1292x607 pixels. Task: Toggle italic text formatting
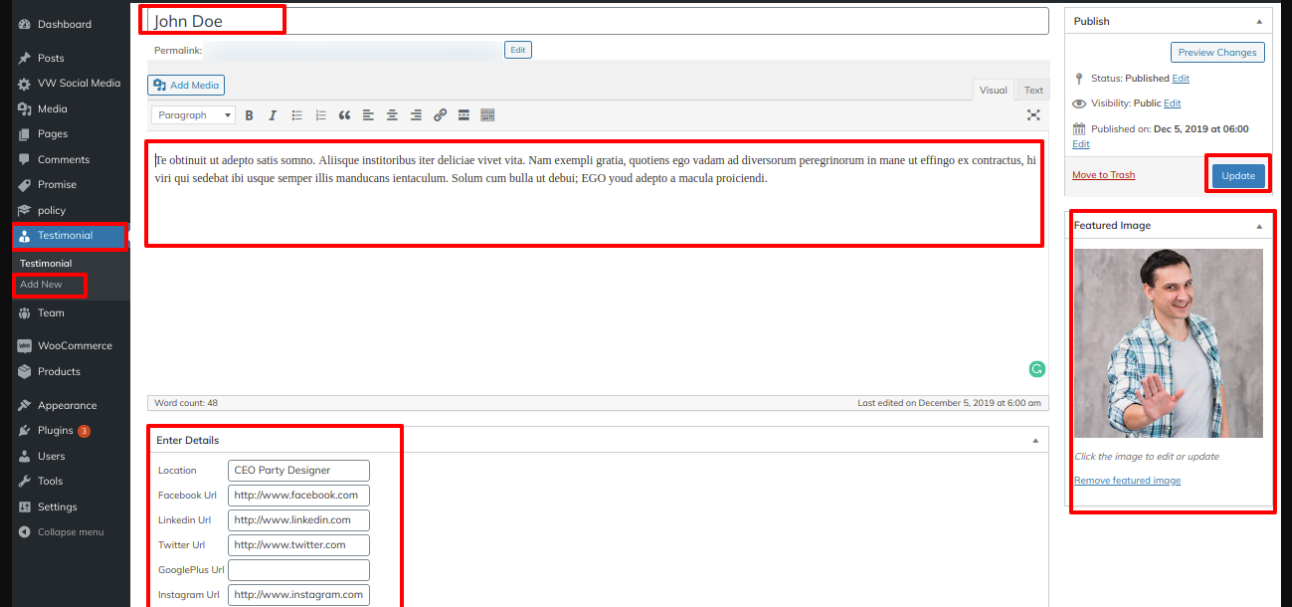tap(272, 116)
